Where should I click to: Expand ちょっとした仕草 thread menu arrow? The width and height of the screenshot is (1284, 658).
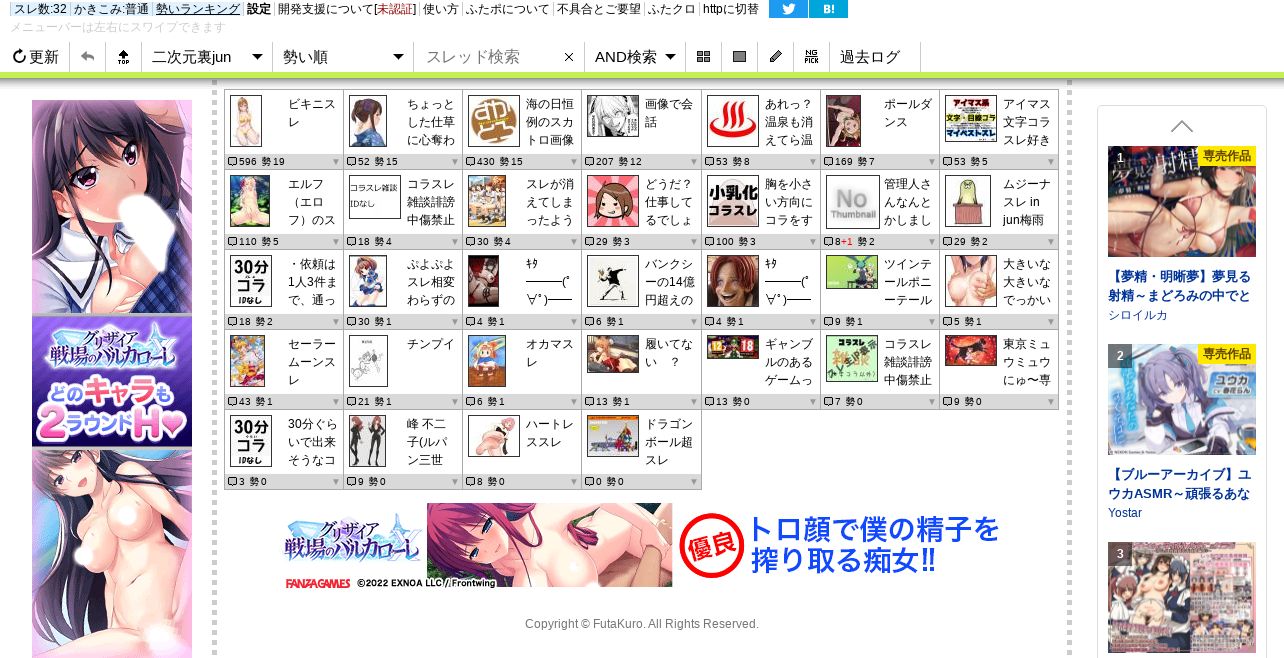coord(454,162)
